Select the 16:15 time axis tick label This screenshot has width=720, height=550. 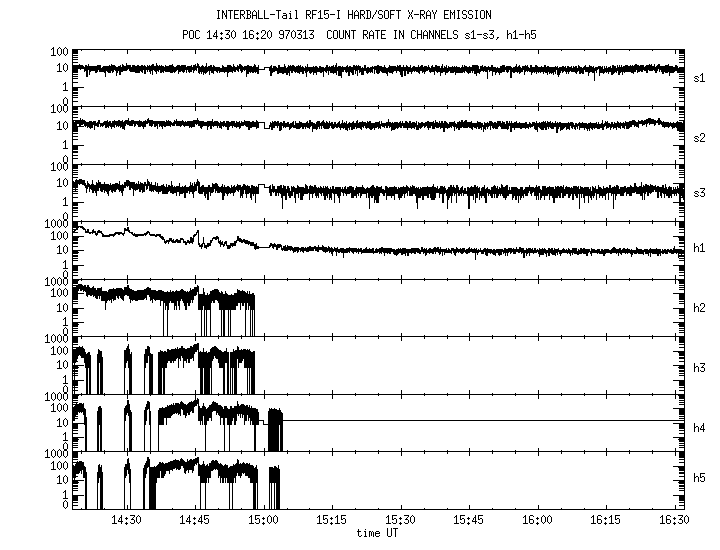(x=607, y=522)
